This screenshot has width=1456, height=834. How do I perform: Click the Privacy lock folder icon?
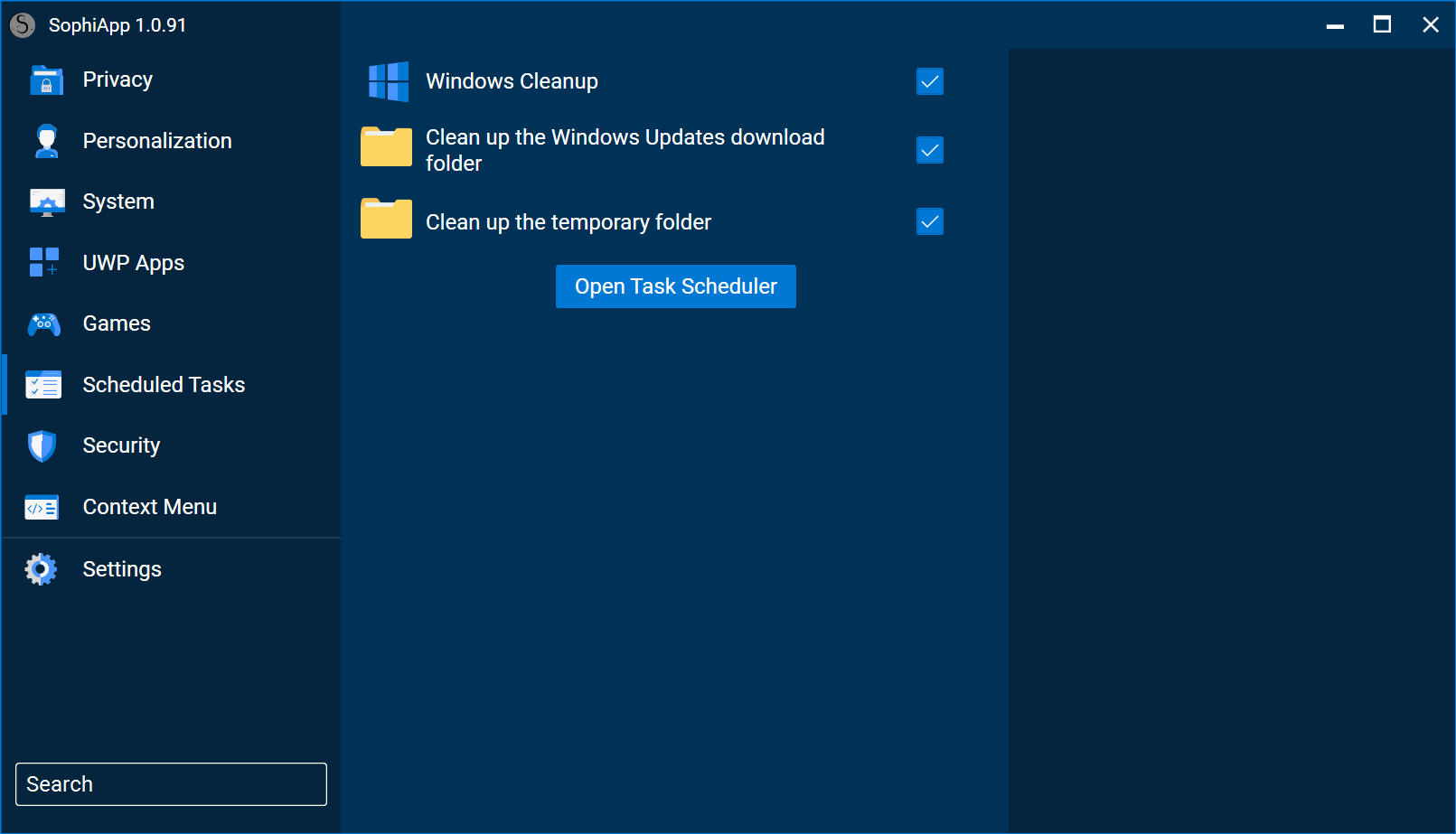(46, 80)
